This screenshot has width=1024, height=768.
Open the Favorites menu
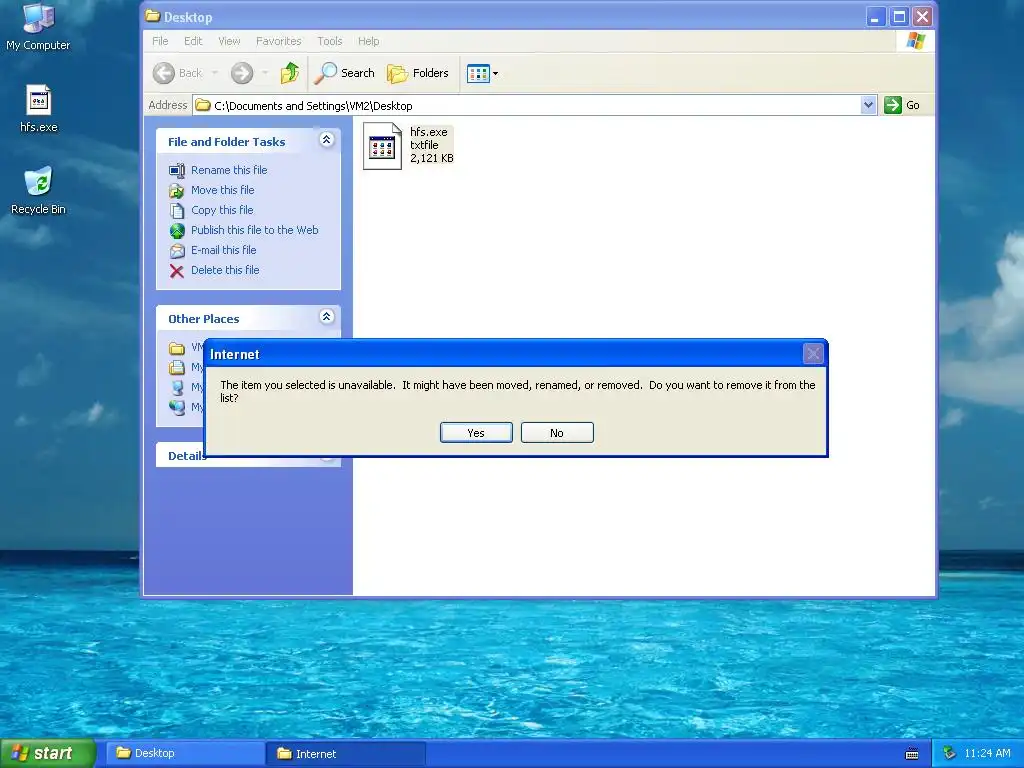tap(279, 41)
